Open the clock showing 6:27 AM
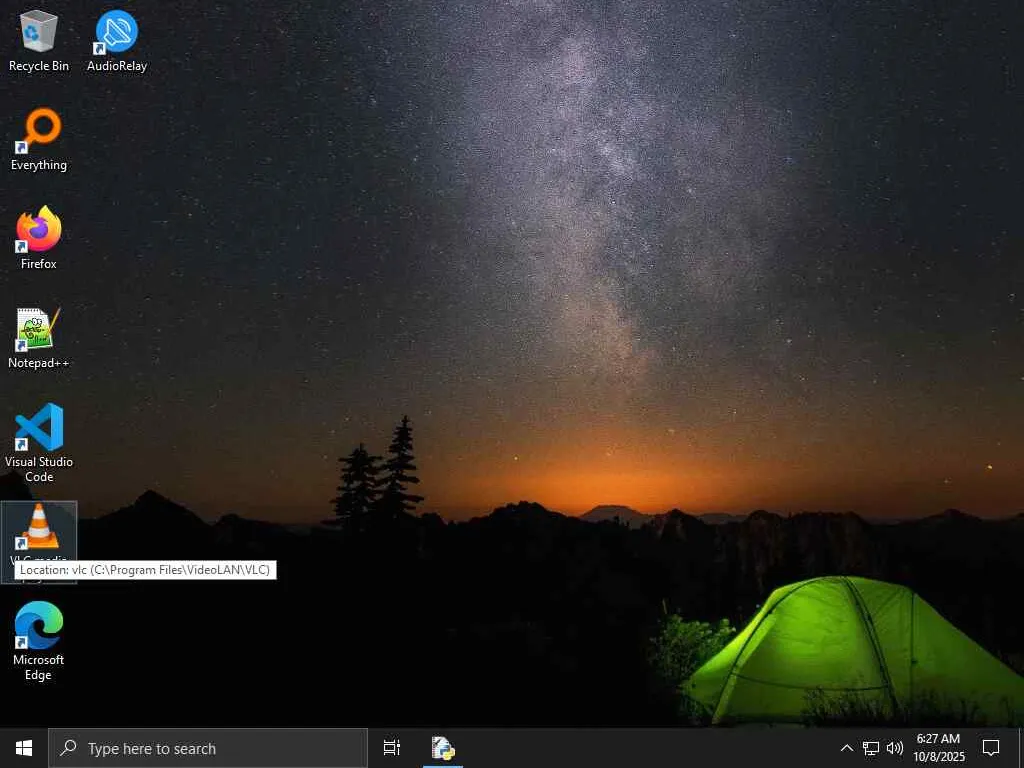This screenshot has width=1024, height=768. (938, 748)
